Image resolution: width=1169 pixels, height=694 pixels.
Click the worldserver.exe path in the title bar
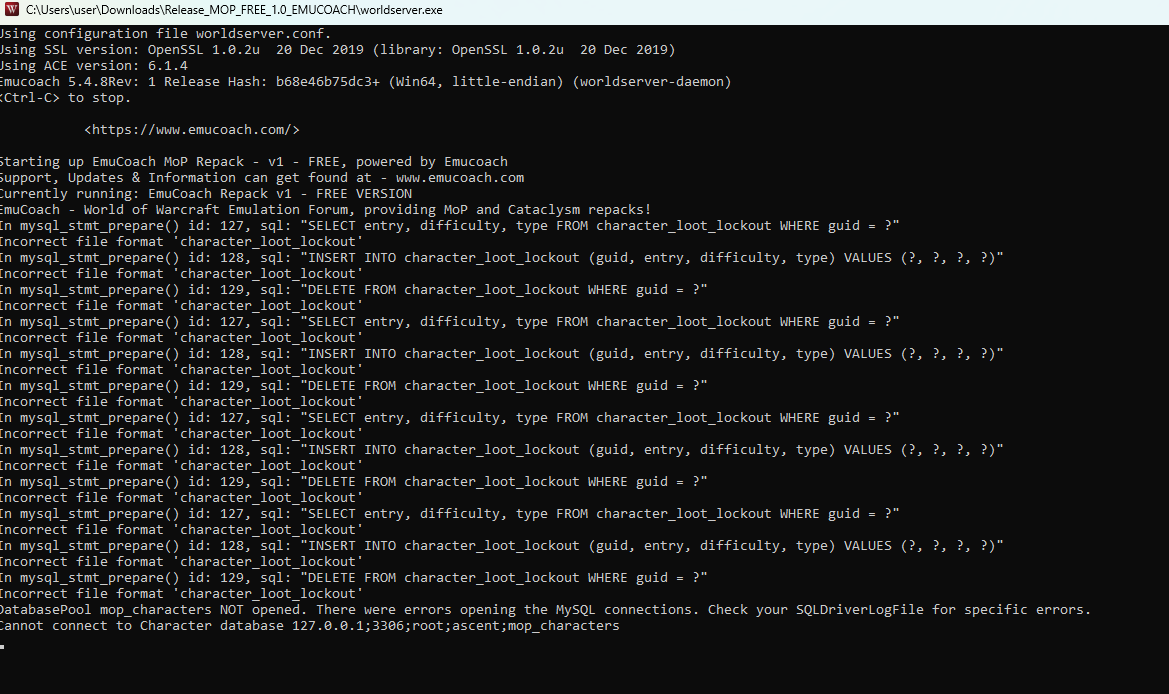[x=233, y=10]
